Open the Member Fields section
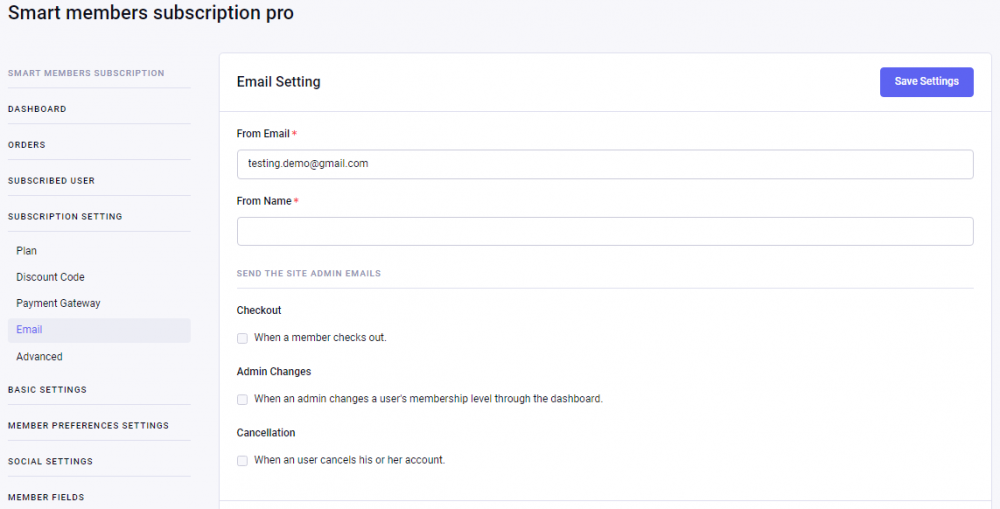The width and height of the screenshot is (1000, 509). (x=46, y=497)
